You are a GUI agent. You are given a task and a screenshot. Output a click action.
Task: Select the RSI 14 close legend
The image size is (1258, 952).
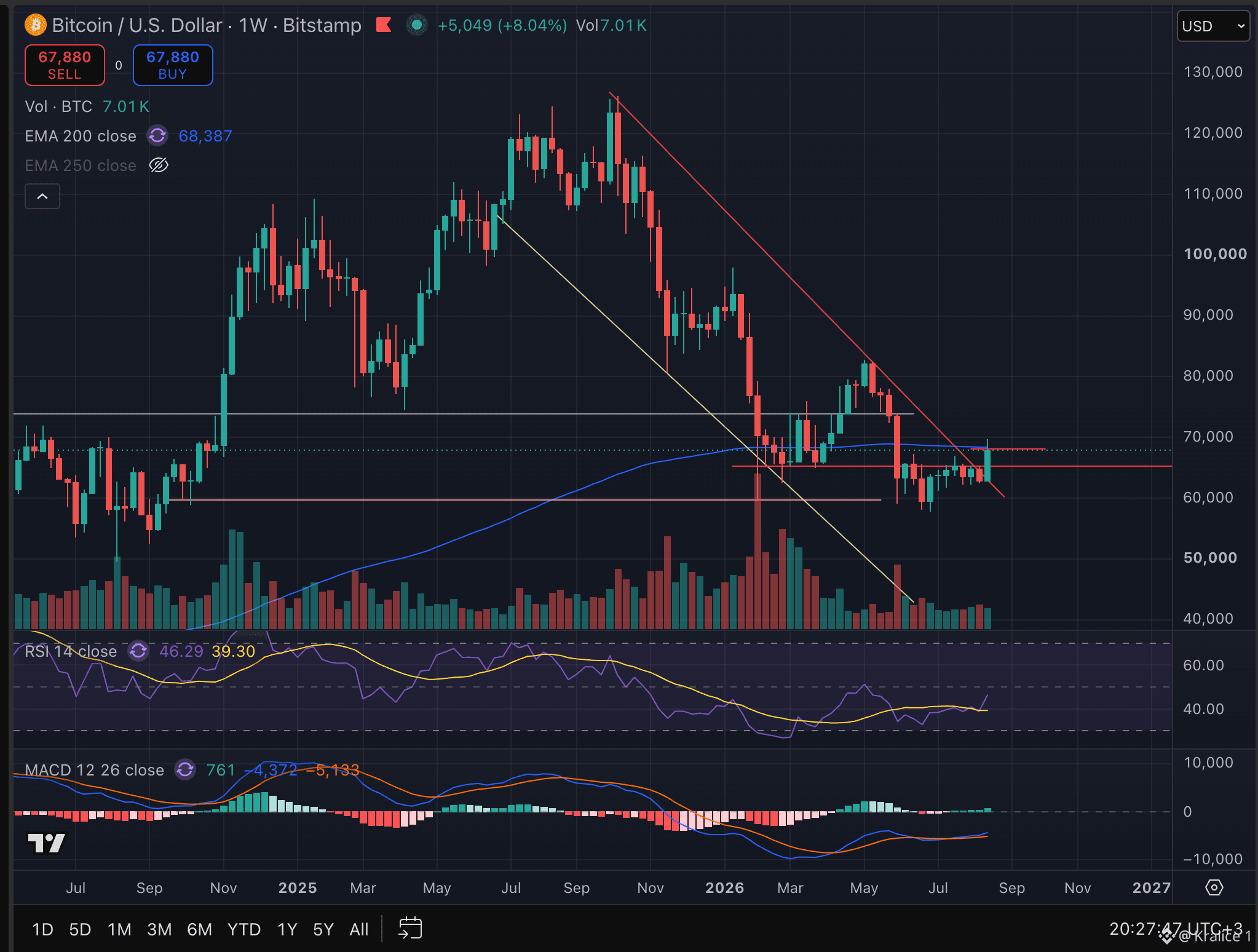click(x=71, y=651)
